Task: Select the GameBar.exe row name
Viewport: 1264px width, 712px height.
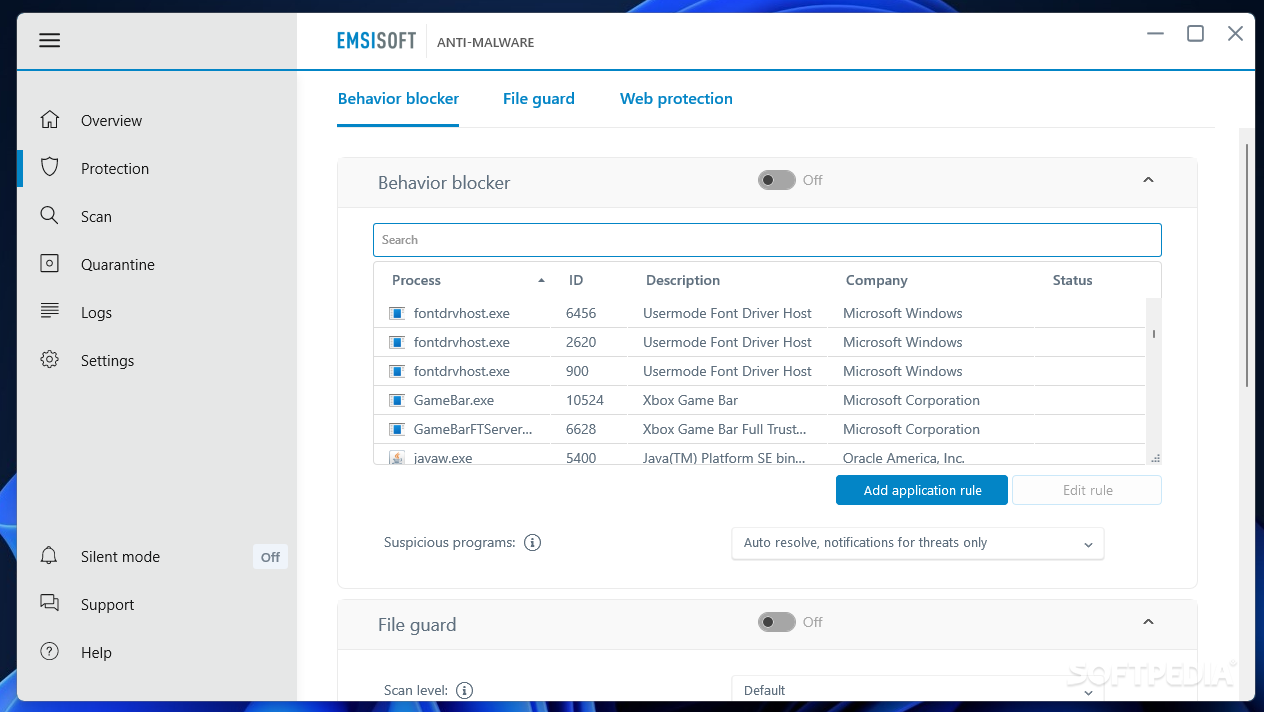Action: click(x=454, y=400)
